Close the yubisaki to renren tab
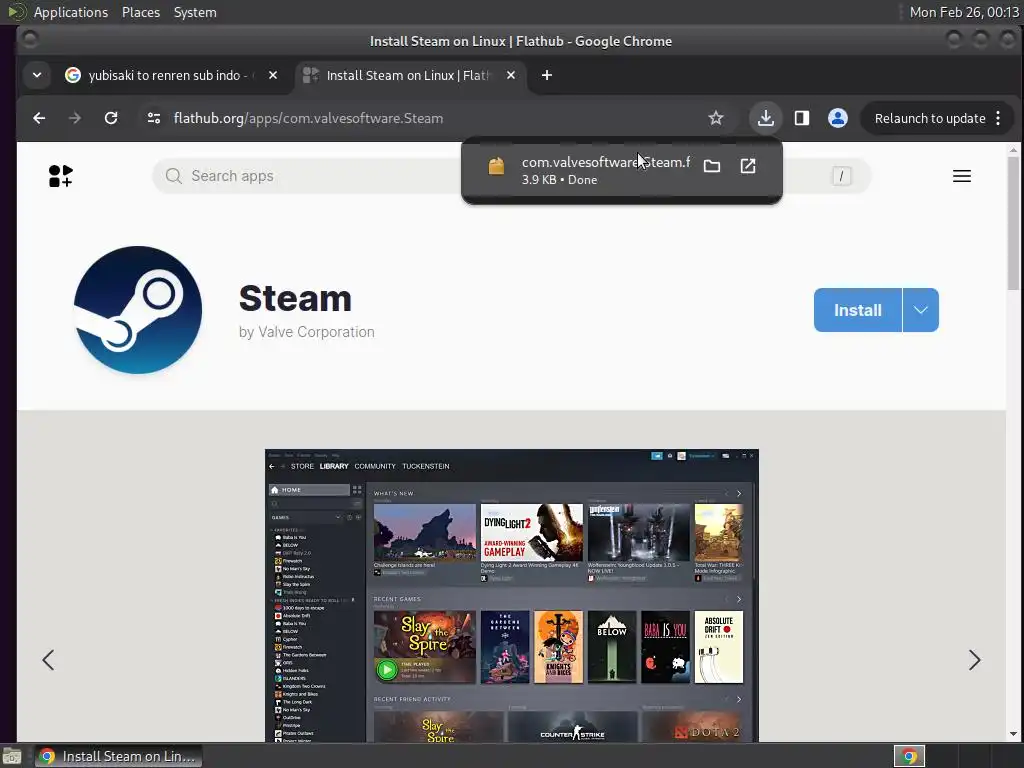The height and width of the screenshot is (768, 1024). [273, 75]
